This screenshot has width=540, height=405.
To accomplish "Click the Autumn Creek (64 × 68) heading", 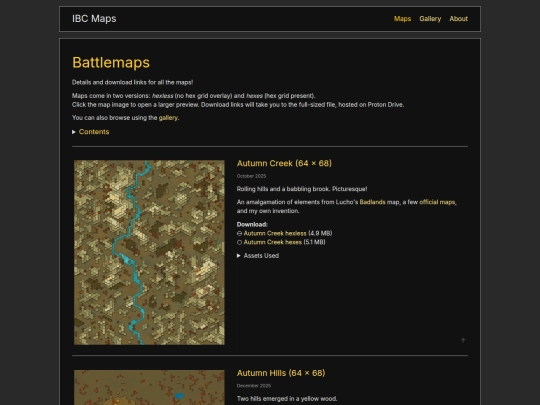I will (284, 163).
